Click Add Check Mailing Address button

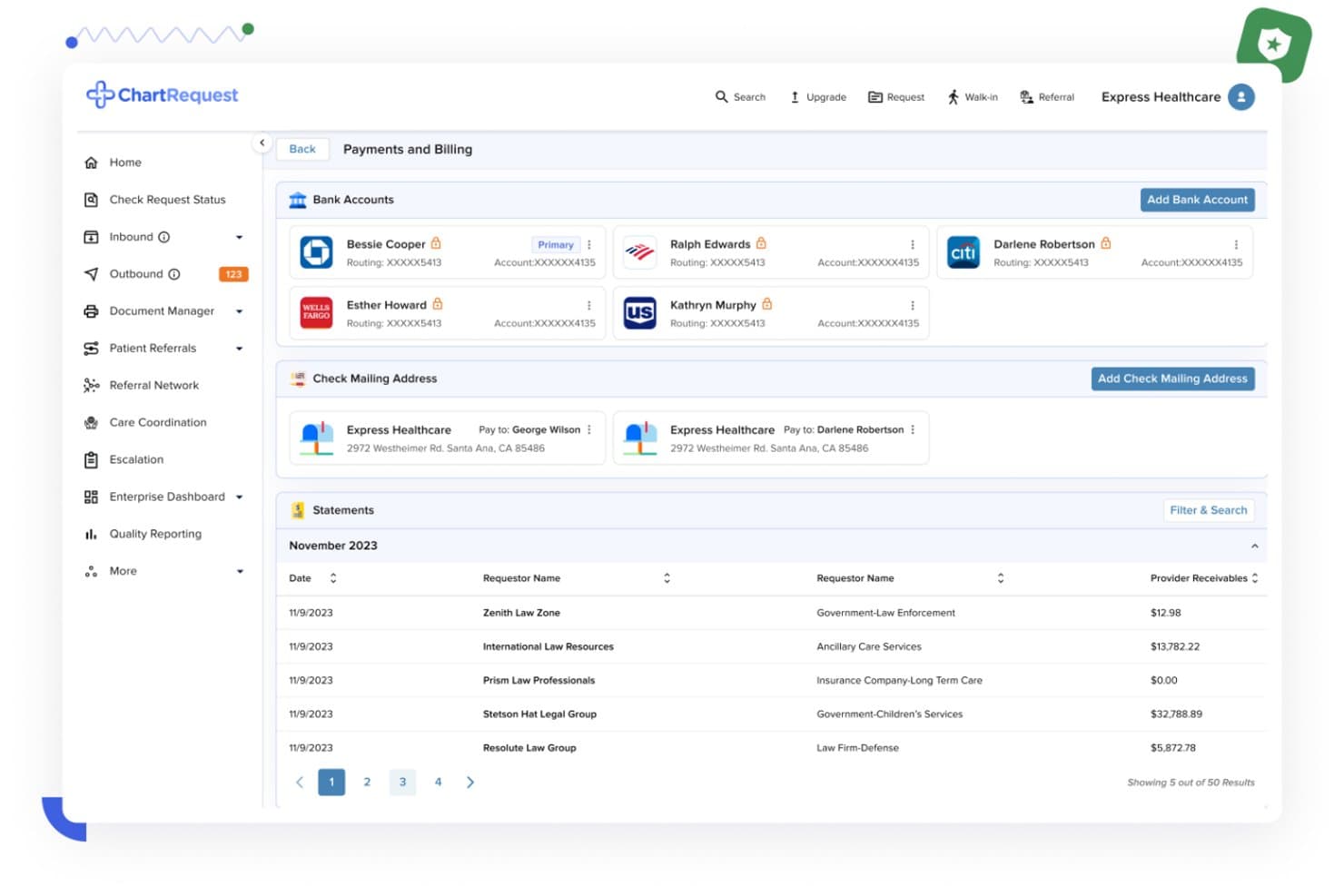(1172, 379)
